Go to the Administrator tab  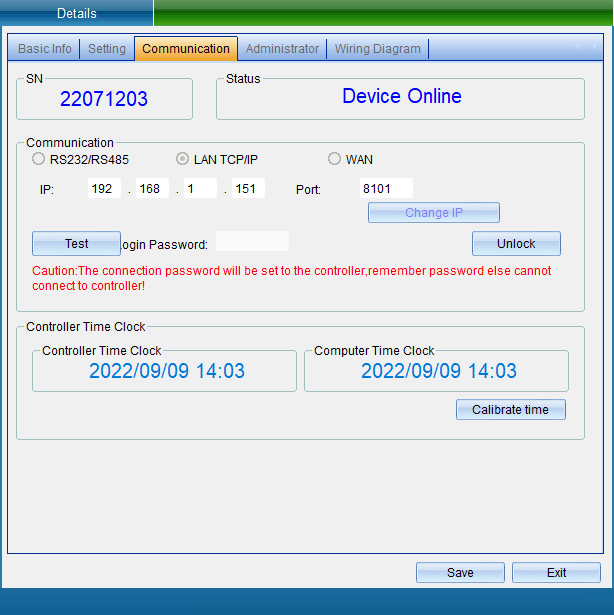point(282,49)
